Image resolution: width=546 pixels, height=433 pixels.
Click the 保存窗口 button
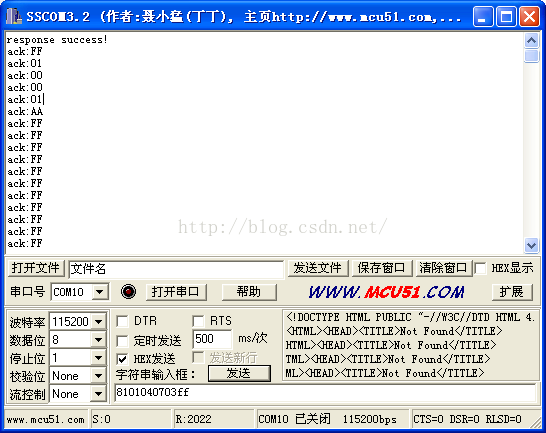click(382, 268)
